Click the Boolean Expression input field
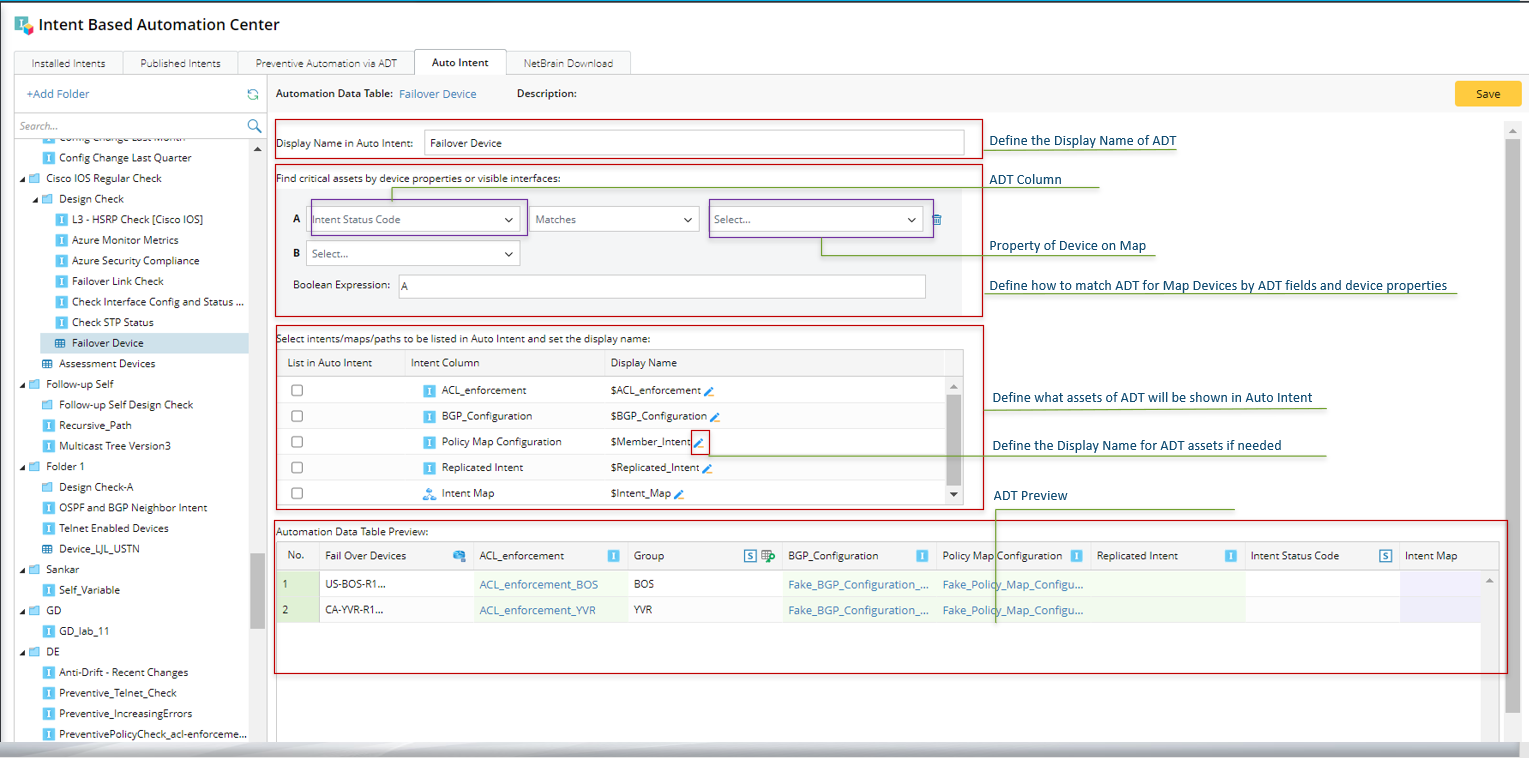1529x758 pixels. click(x=661, y=286)
